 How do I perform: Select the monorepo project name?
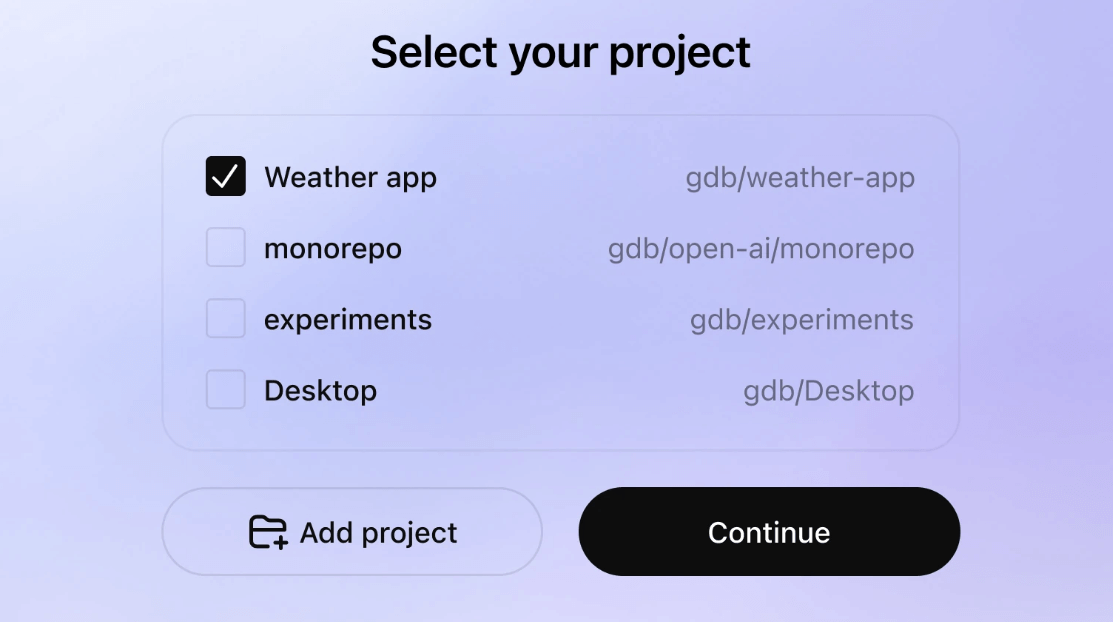333,249
